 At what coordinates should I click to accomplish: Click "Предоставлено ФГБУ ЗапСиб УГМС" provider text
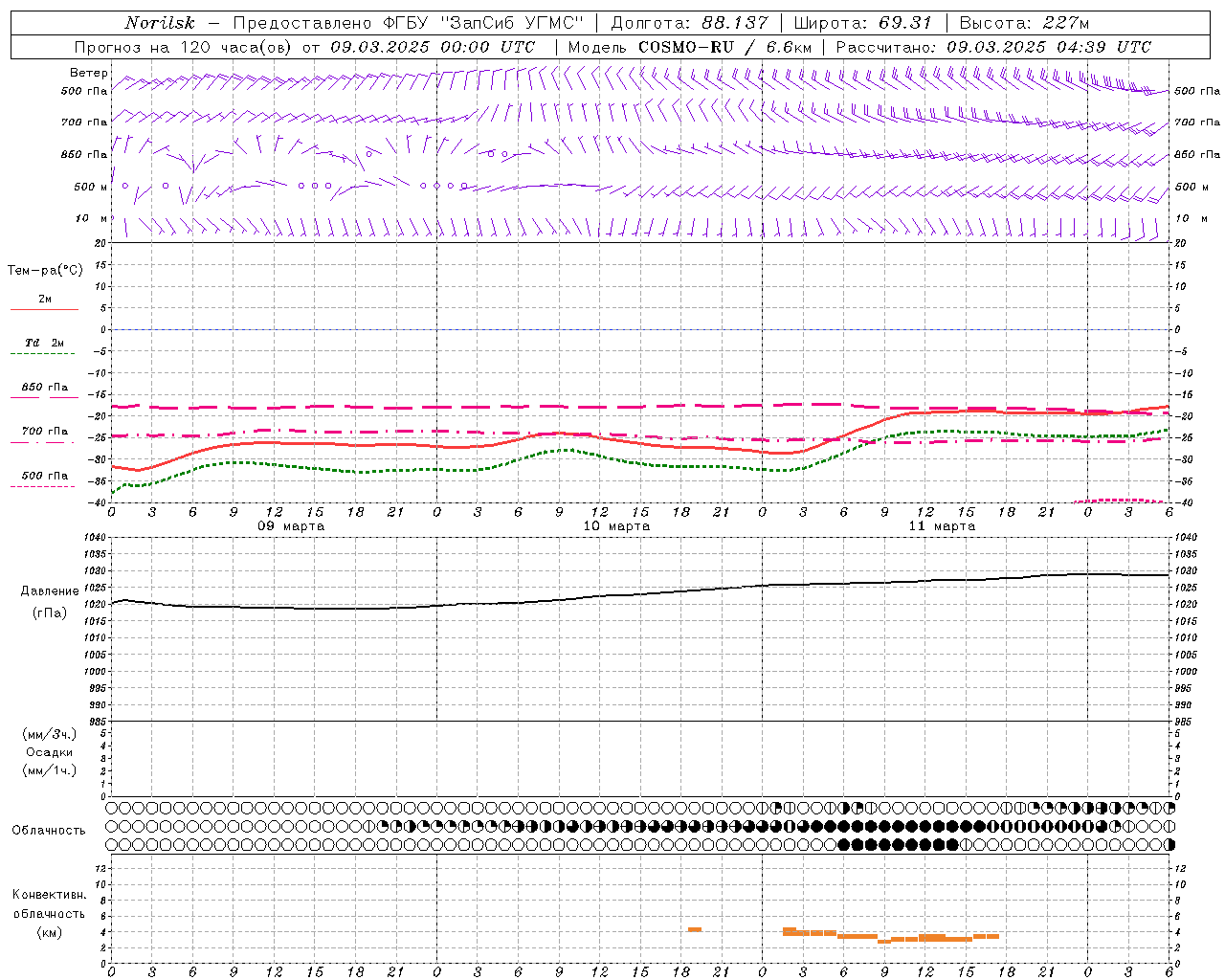(409, 23)
